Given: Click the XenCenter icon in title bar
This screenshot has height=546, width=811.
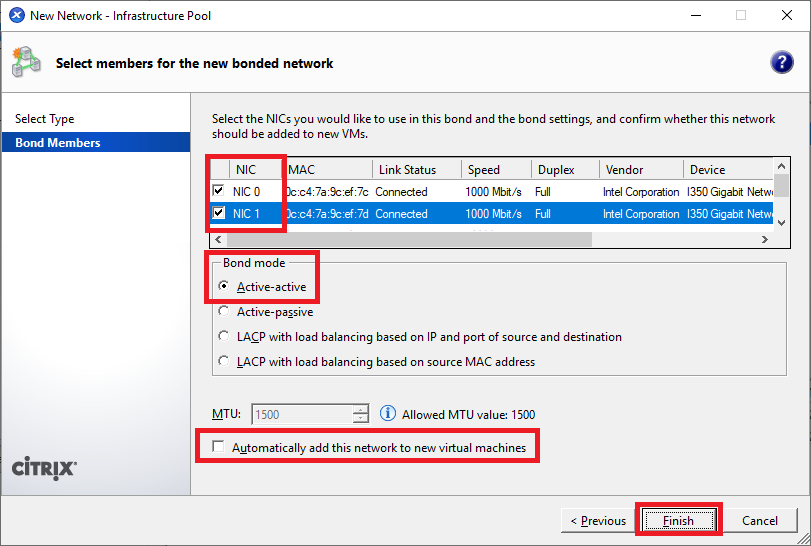Looking at the screenshot, I should (16, 16).
